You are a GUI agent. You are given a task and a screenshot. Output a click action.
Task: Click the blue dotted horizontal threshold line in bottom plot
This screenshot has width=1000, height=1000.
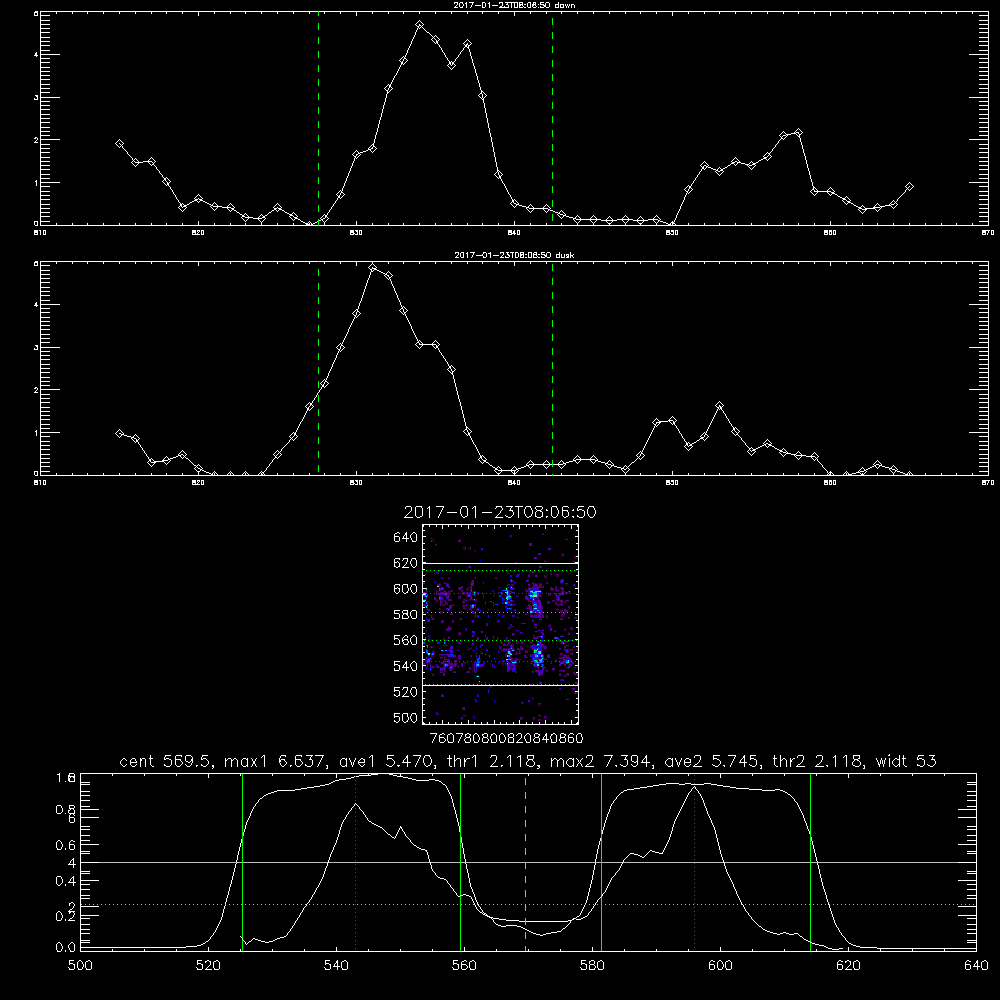(528, 904)
